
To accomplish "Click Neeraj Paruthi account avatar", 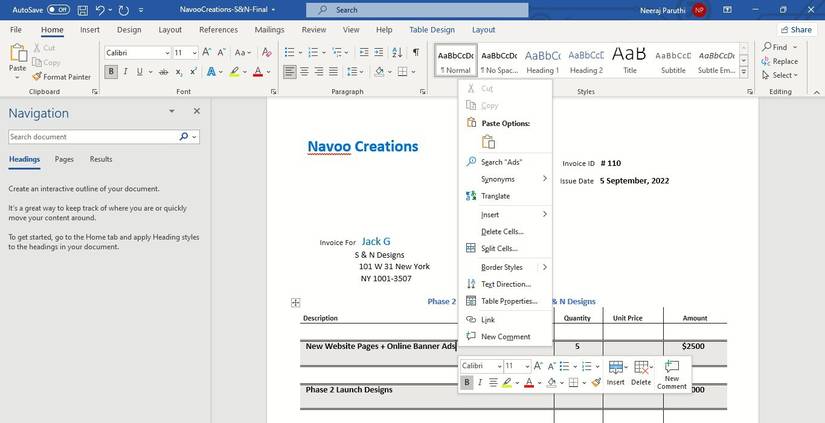I will click(699, 9).
